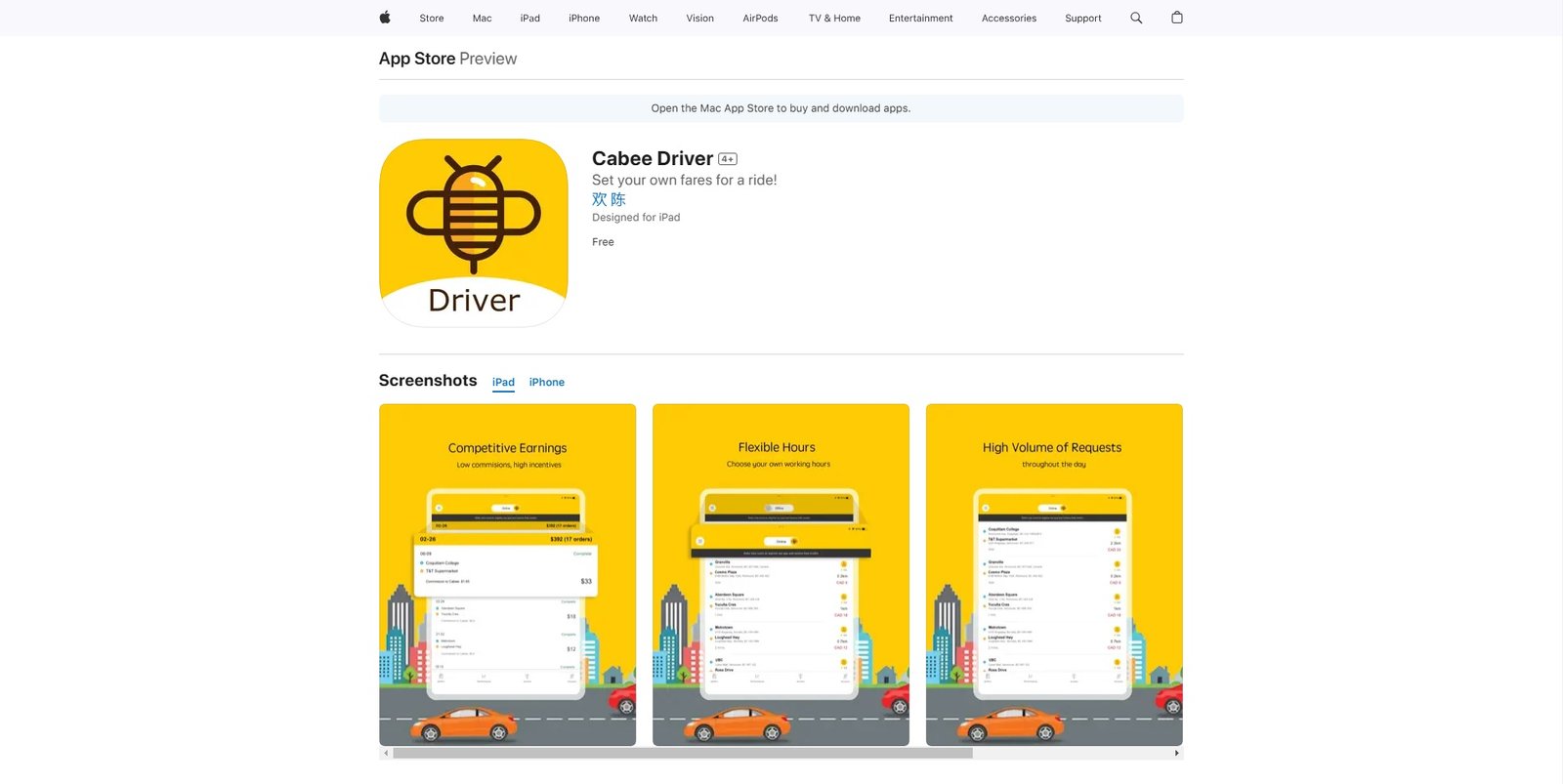Screen dimensions: 1563x784
Task: Open the Flexible Hours screenshot
Action: [x=781, y=575]
